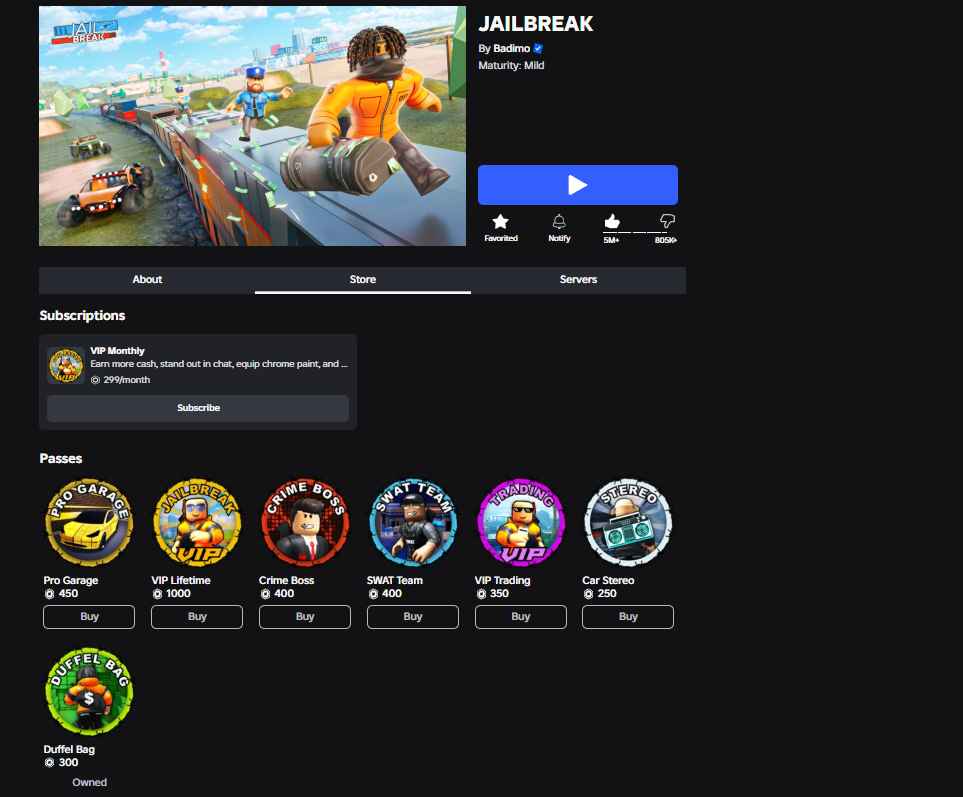The image size is (963, 797).
Task: Click the thumbs down dislike icon
Action: 667,220
